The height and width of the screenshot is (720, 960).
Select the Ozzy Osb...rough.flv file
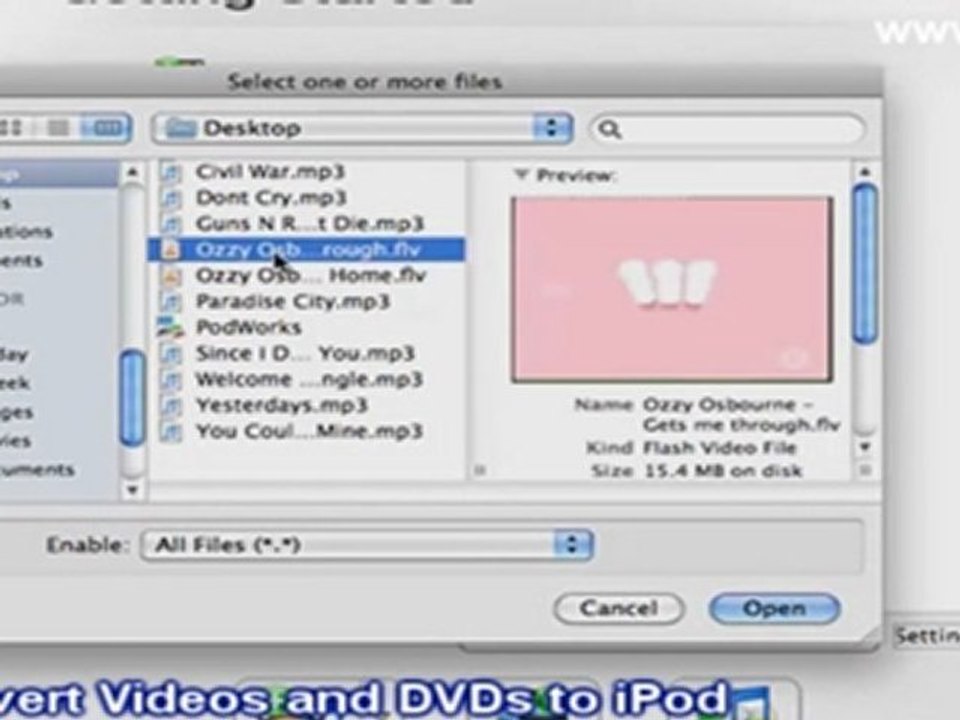tap(306, 250)
